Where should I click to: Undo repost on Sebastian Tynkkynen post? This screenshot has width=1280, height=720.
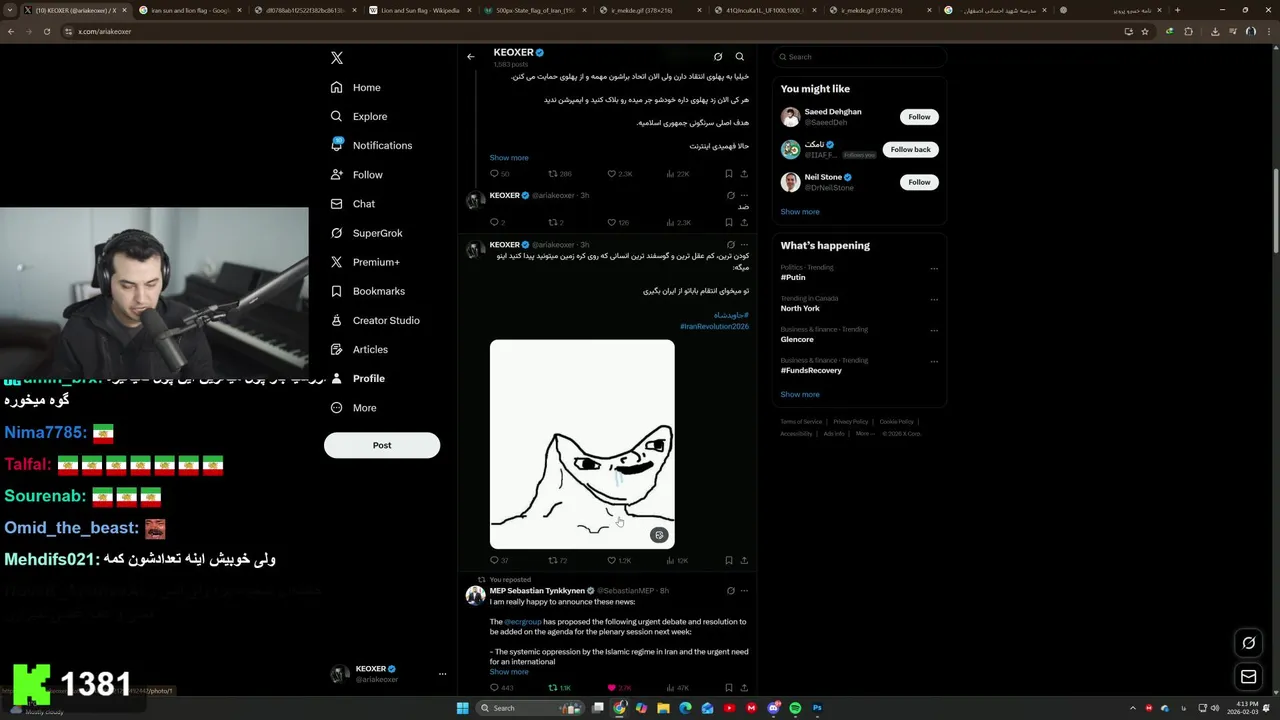(559, 688)
